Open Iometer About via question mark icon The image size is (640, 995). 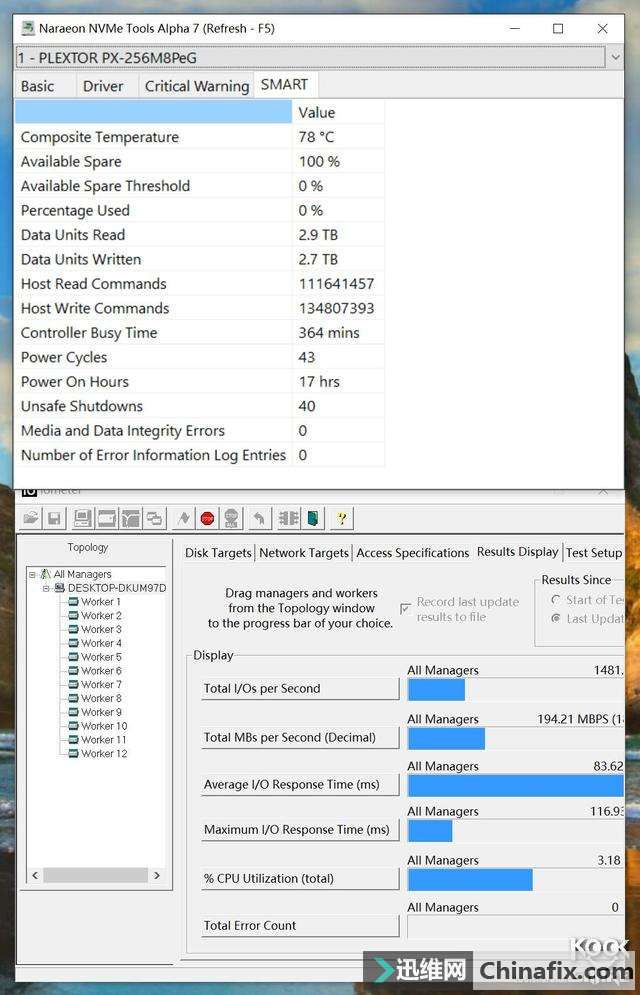click(x=341, y=518)
